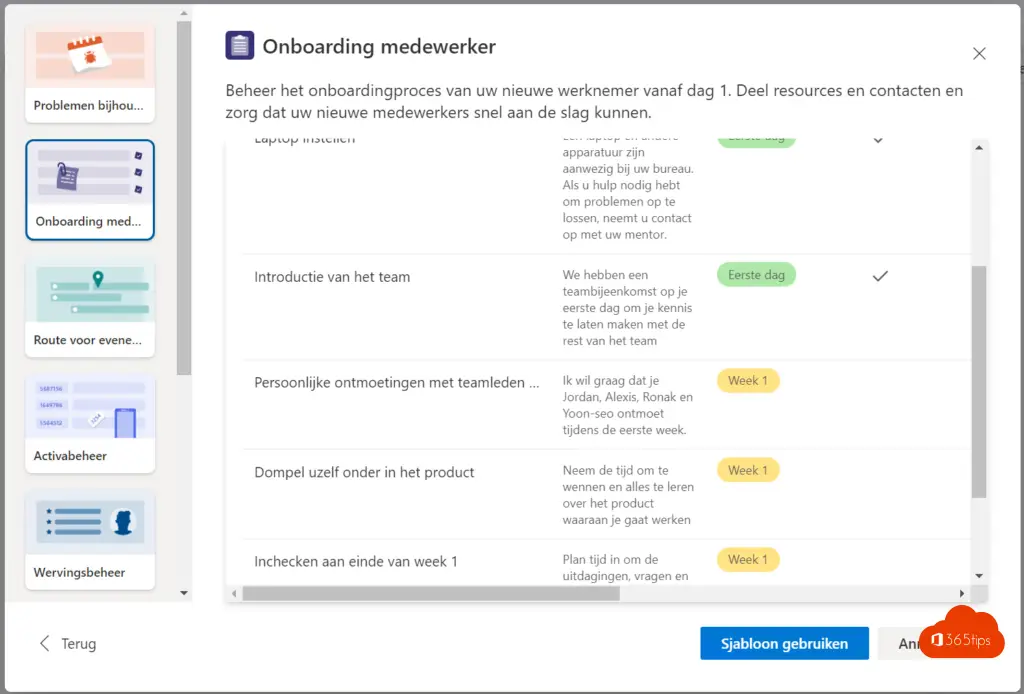Click checkmark in Laptop instellen row
The image size is (1024, 694).
pyautogui.click(x=878, y=141)
